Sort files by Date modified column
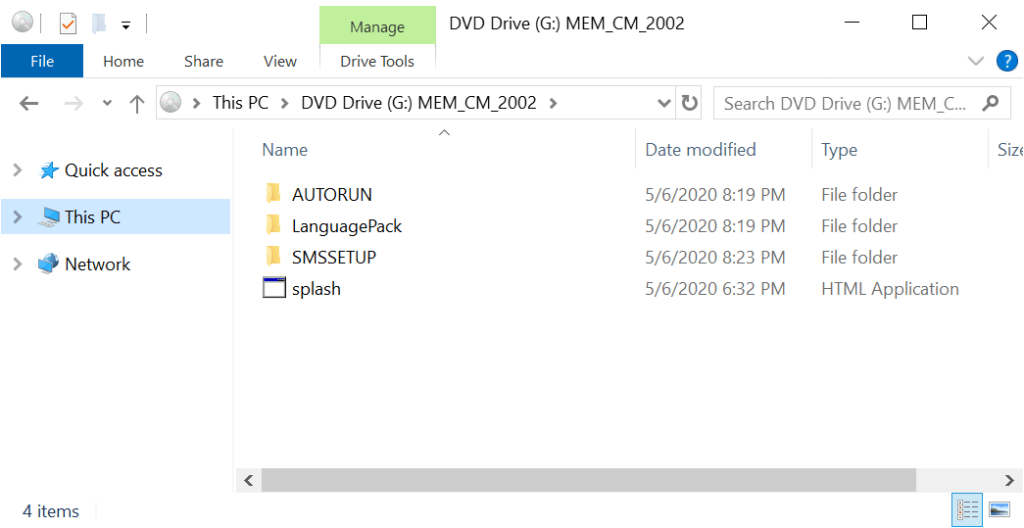 pyautogui.click(x=700, y=150)
